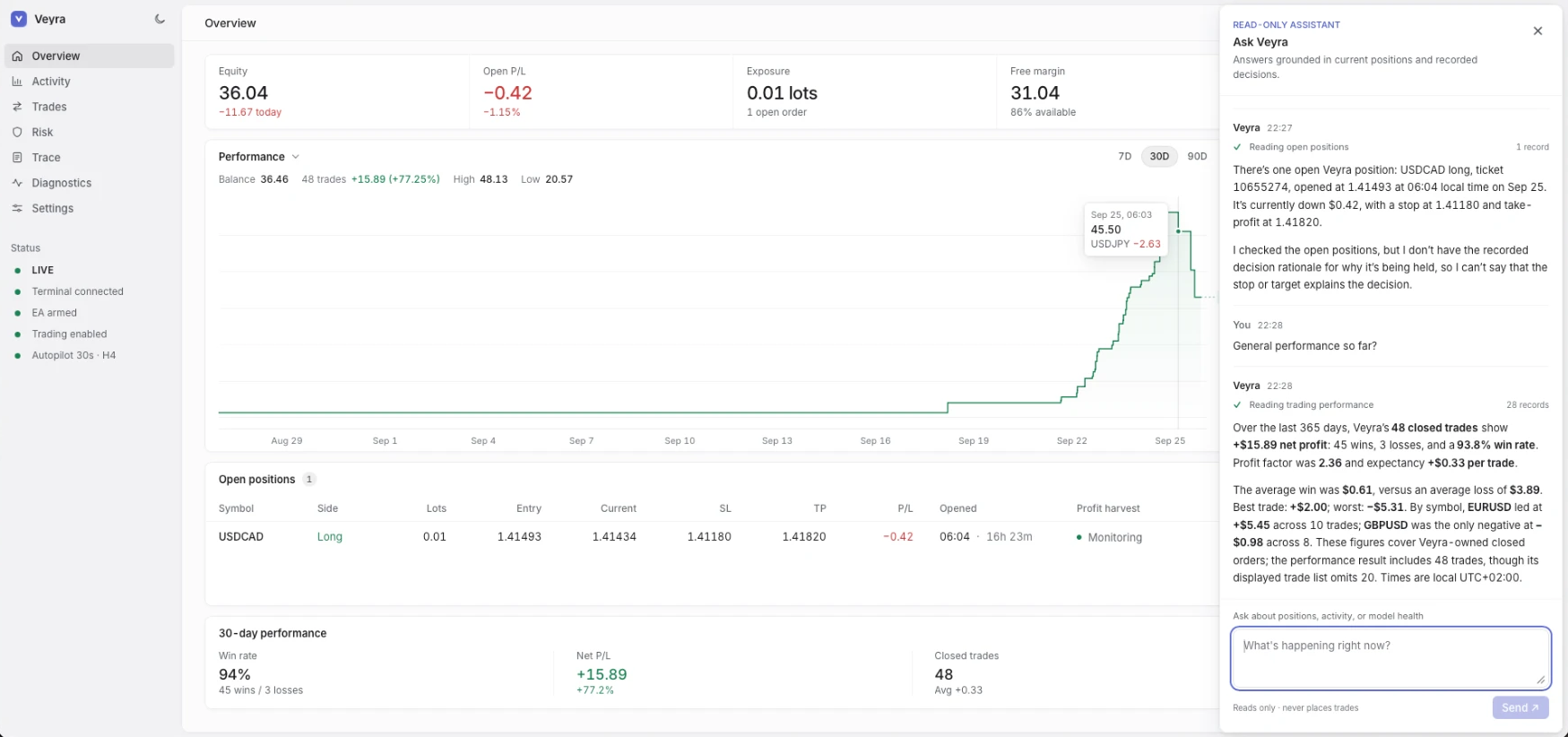1568x737 pixels.
Task: Click the USDCAD symbol cell
Action: pos(241,537)
